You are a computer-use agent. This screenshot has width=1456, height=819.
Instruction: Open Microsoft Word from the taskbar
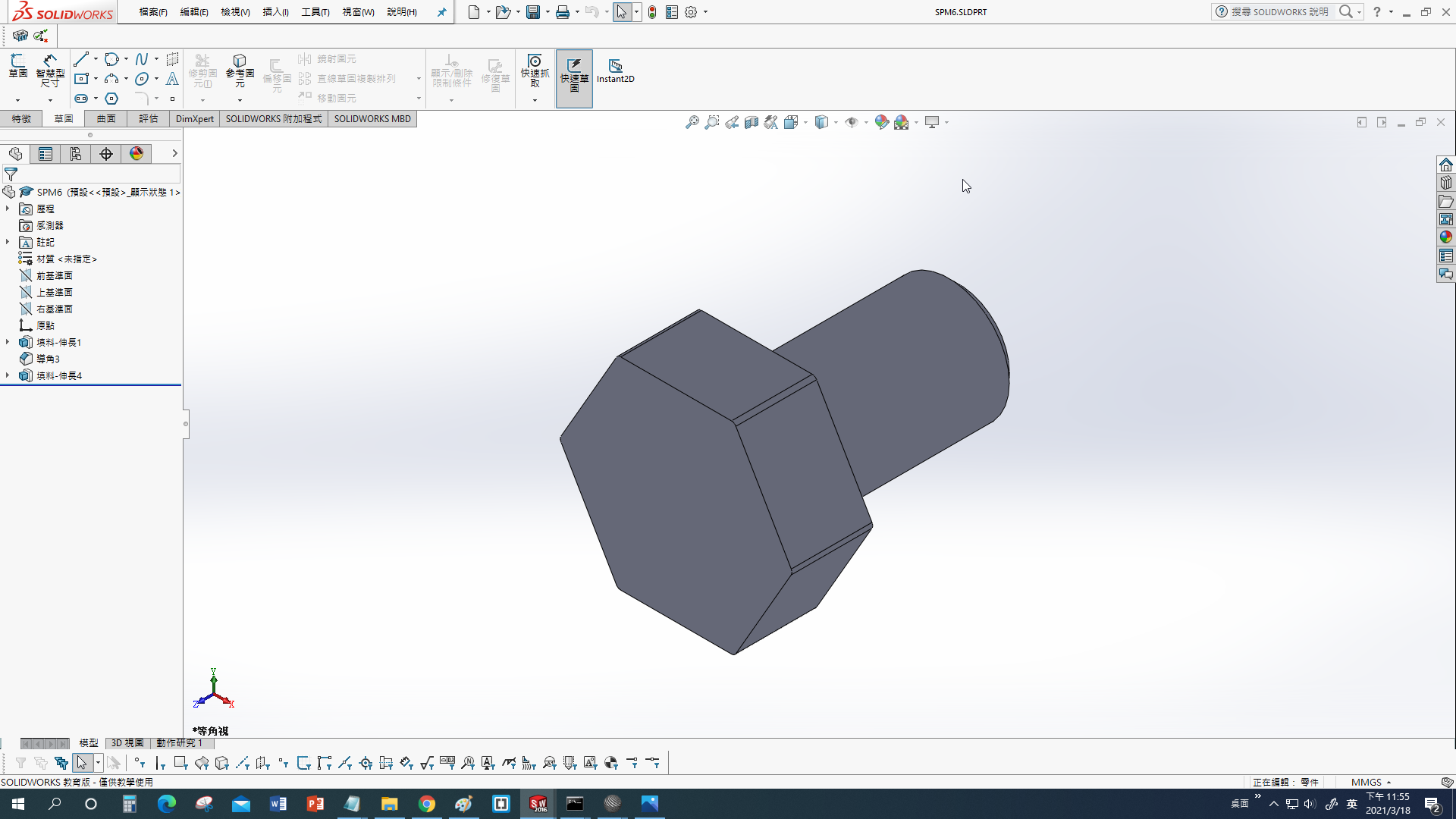click(x=278, y=804)
